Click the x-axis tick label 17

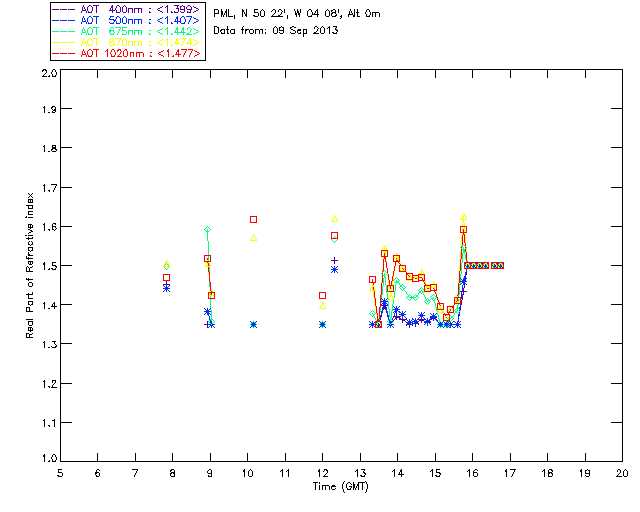click(510, 473)
